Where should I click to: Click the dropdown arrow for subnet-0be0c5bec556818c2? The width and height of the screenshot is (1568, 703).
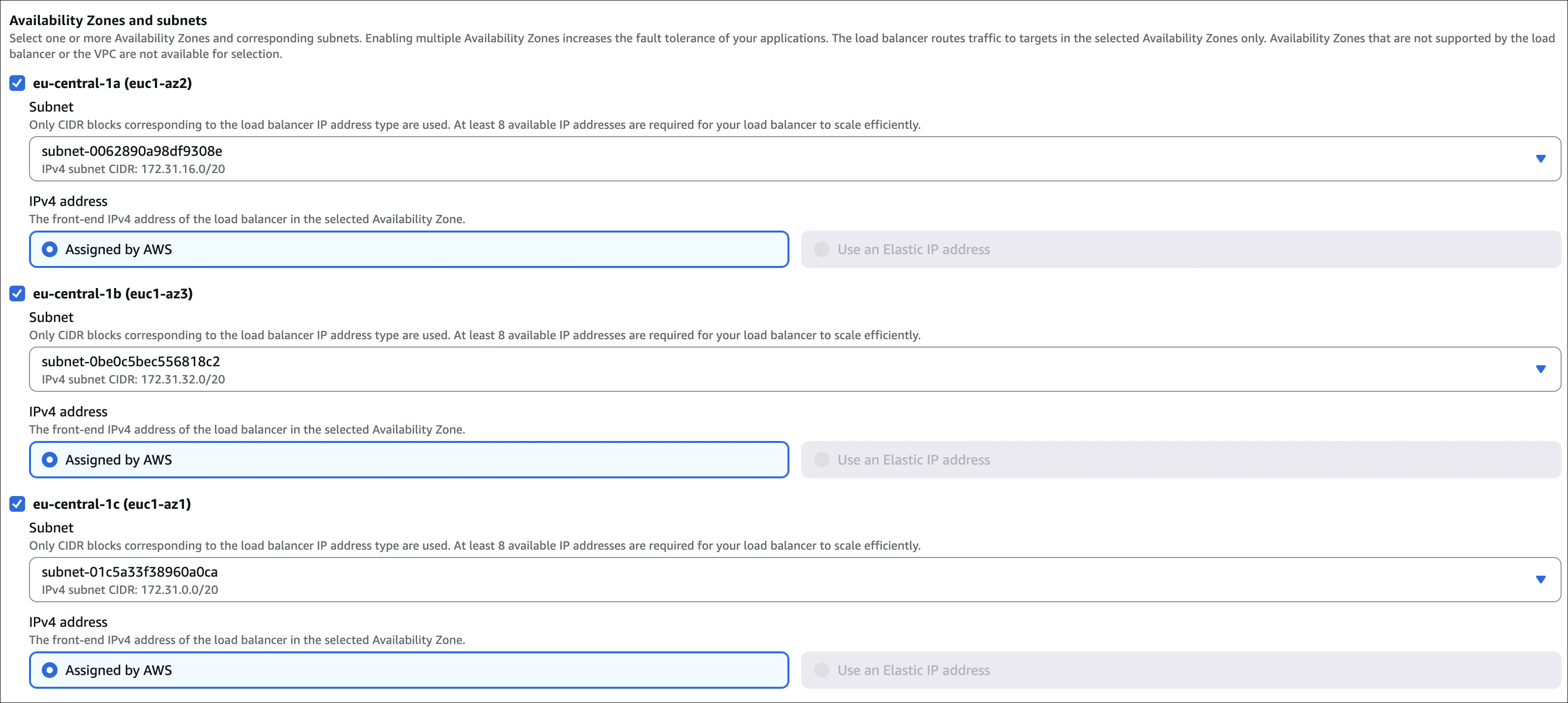tap(1540, 370)
